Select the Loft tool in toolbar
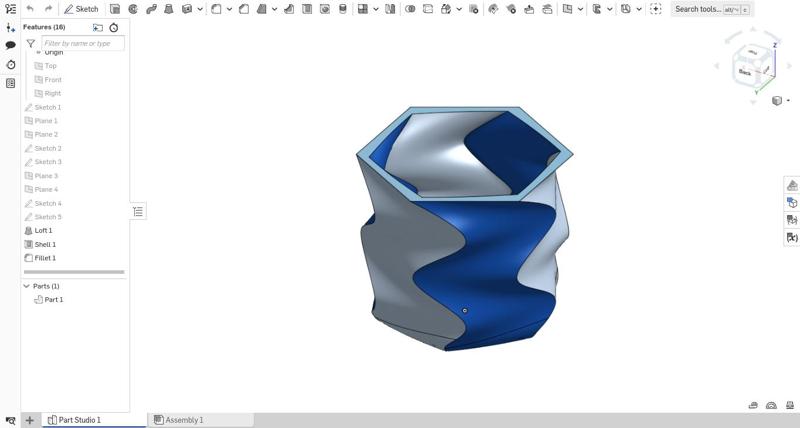Viewport: 800px width, 428px height. tap(169, 9)
